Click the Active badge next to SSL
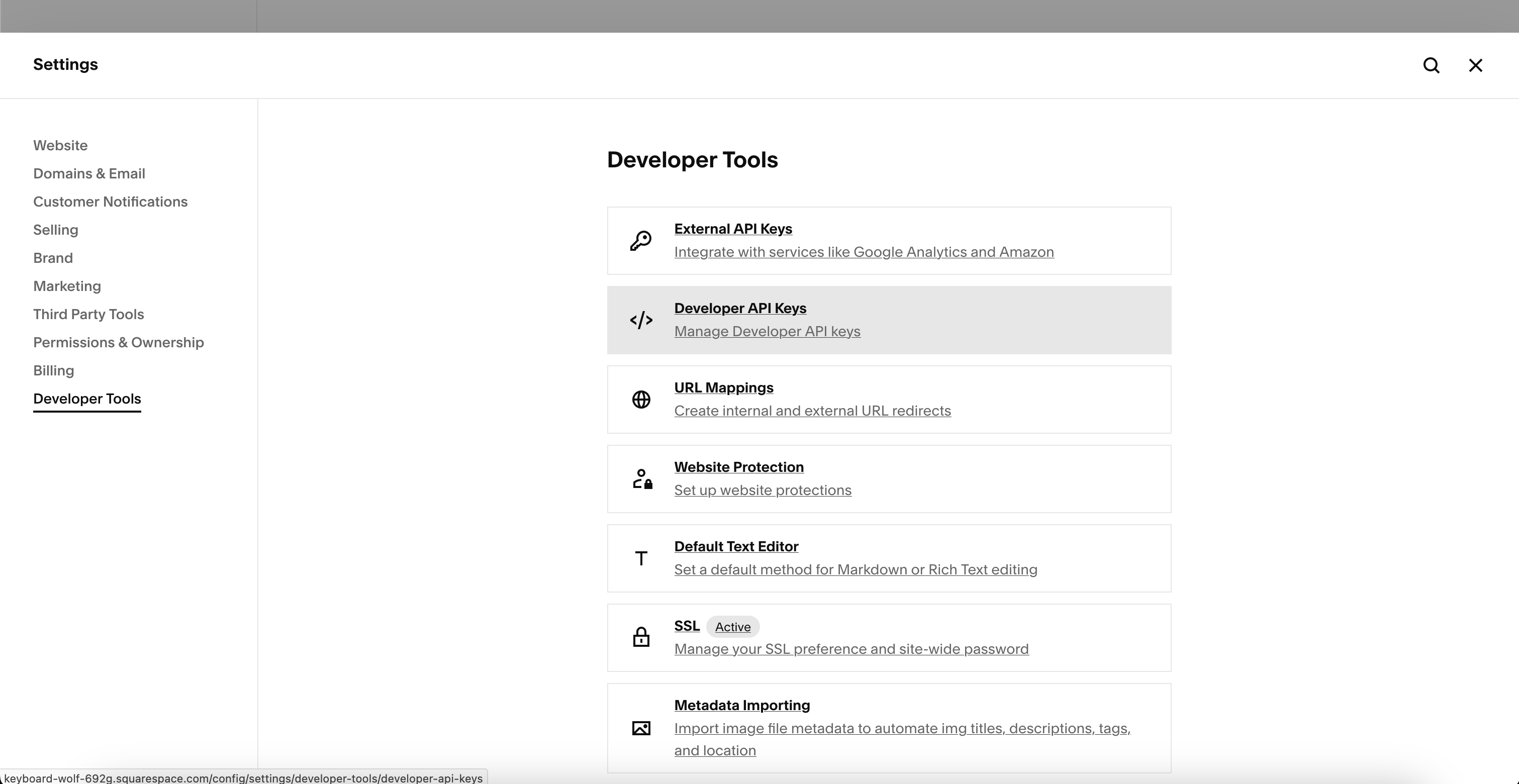The image size is (1519, 784). click(x=732, y=627)
